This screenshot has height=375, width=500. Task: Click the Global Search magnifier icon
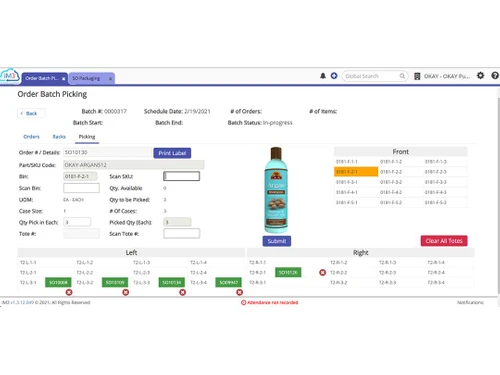pos(402,76)
